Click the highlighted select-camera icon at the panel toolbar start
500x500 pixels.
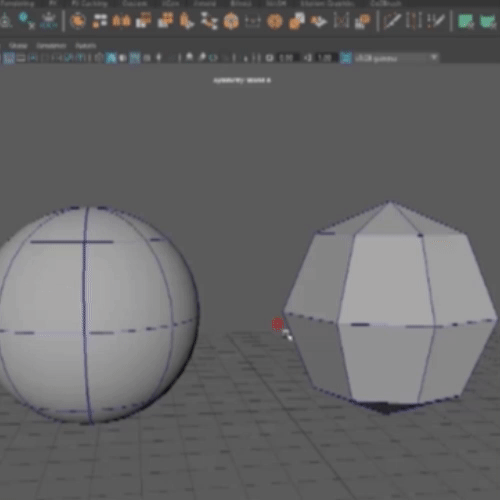(x=9, y=58)
